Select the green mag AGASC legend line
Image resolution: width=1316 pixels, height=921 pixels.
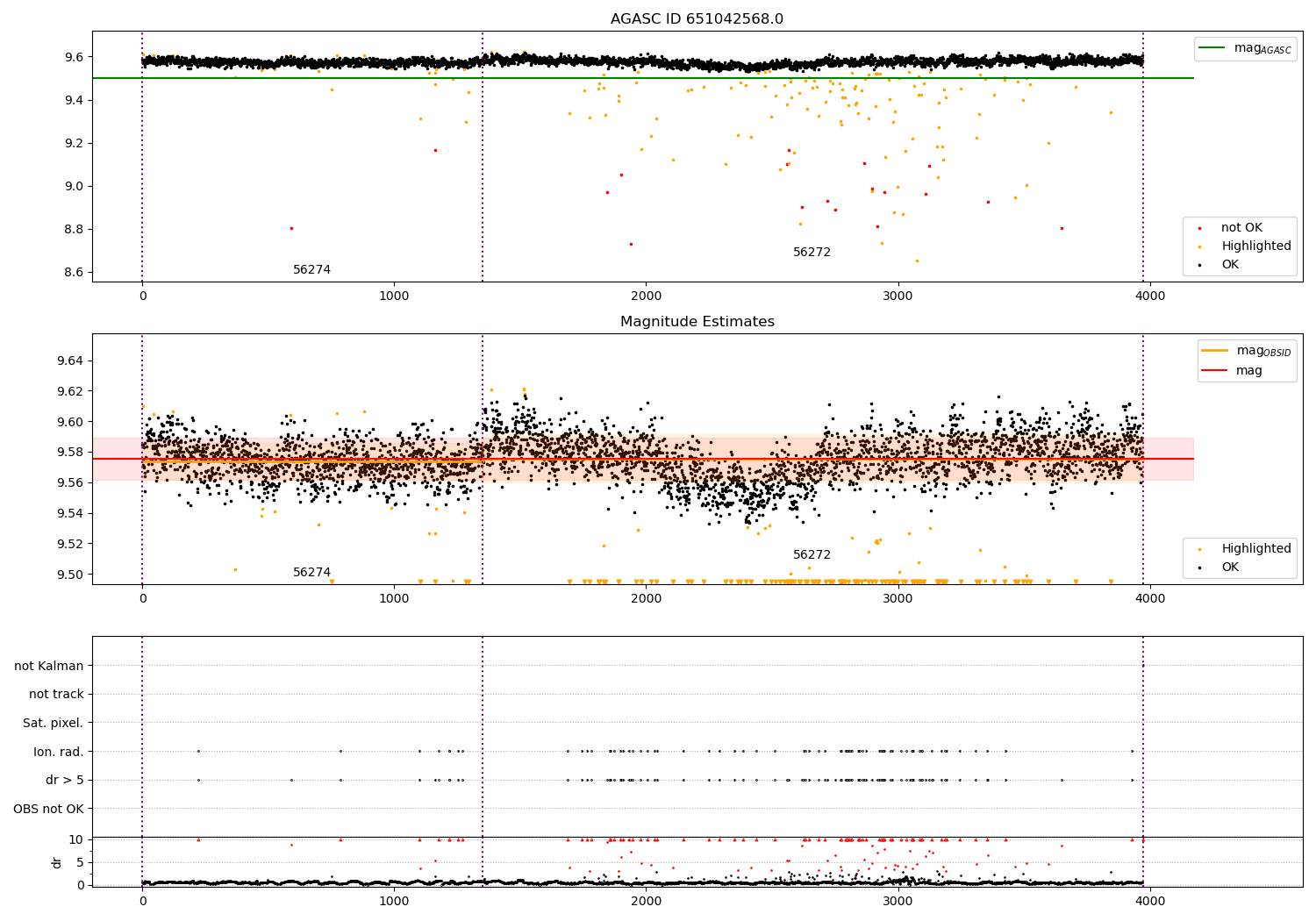(1212, 48)
